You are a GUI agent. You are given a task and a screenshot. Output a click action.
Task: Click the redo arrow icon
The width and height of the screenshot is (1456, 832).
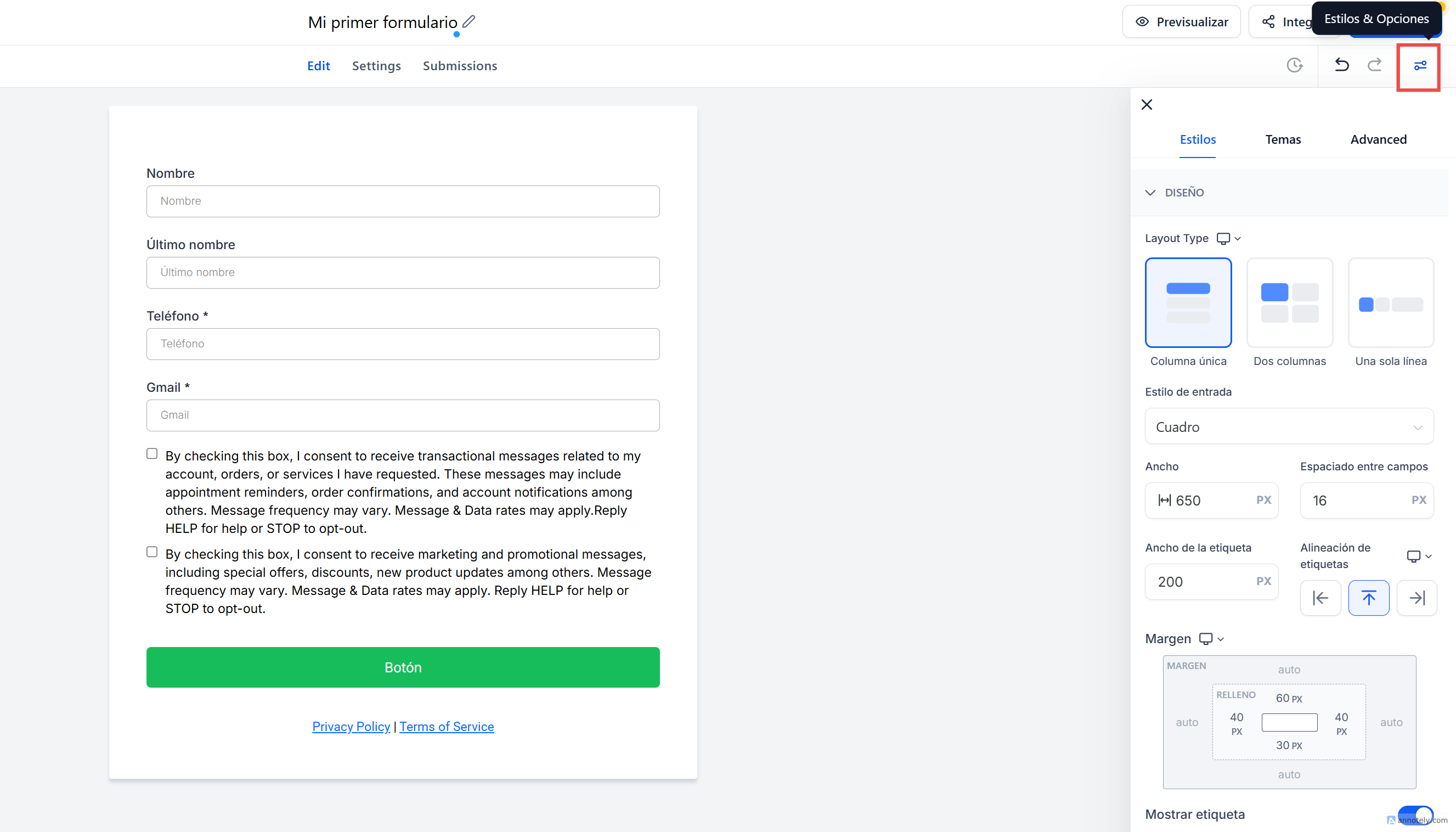[1375, 65]
